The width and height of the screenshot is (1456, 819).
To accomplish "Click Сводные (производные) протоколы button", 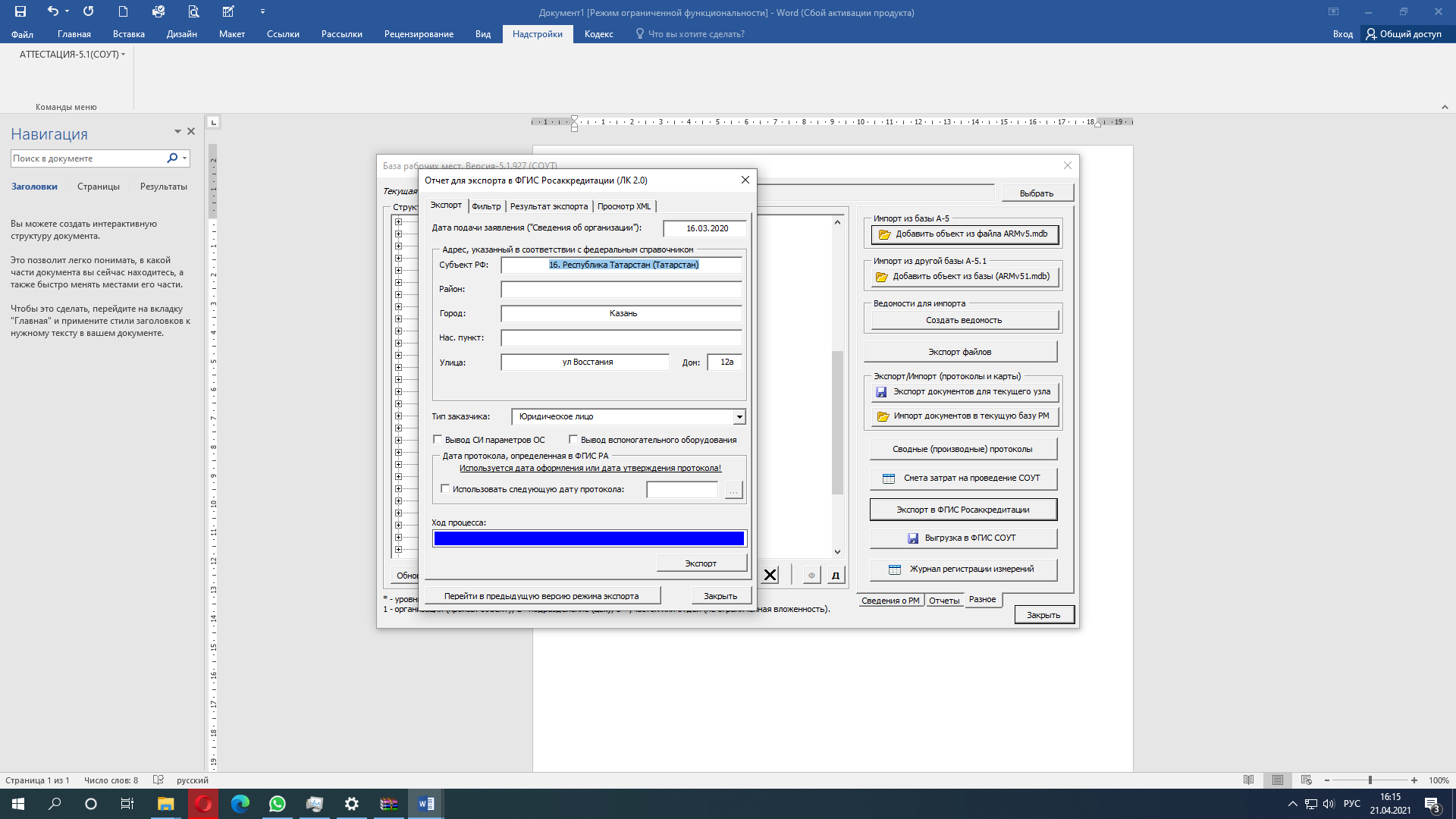I will (963, 449).
